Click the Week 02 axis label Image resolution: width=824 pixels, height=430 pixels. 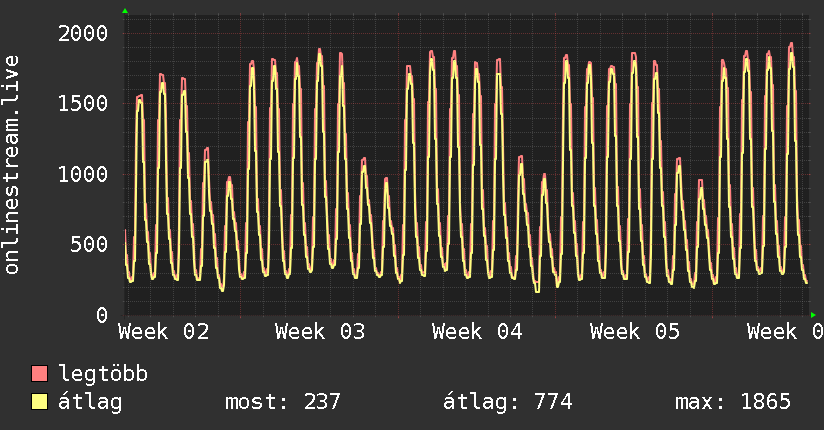[x=163, y=332]
